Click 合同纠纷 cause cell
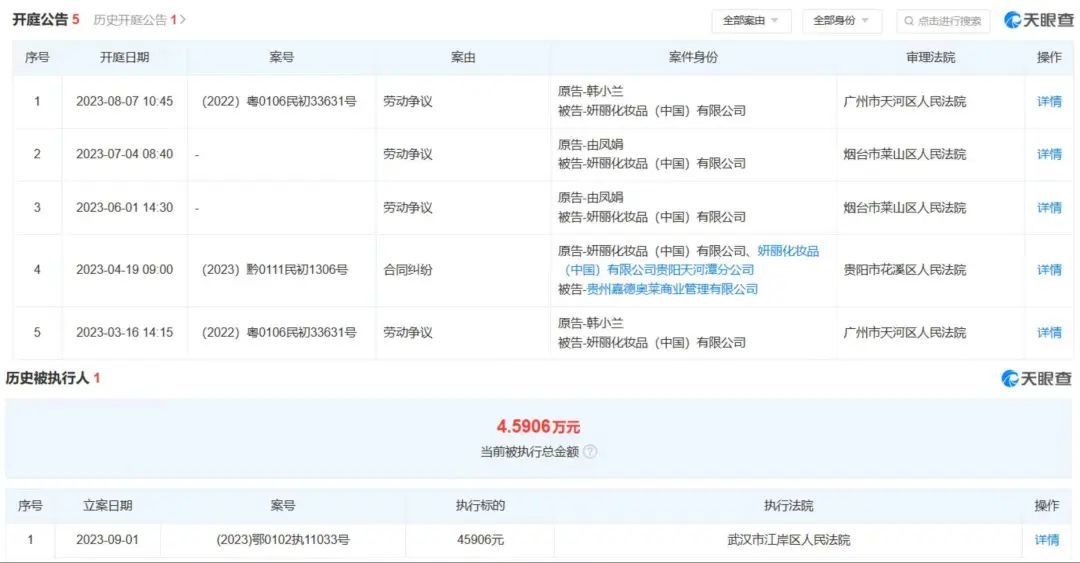The image size is (1080, 563). point(408,269)
